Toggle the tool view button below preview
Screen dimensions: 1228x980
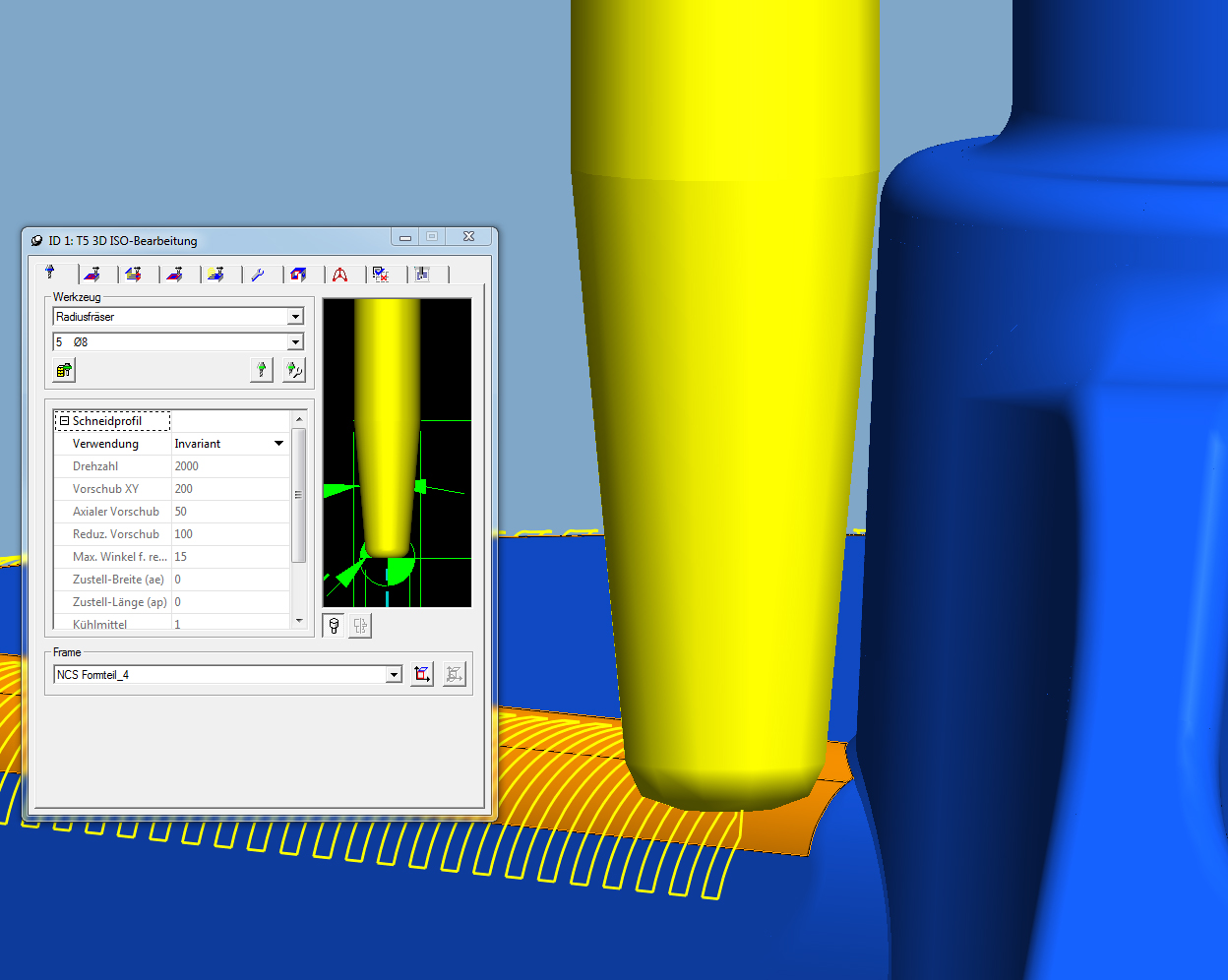(x=335, y=626)
